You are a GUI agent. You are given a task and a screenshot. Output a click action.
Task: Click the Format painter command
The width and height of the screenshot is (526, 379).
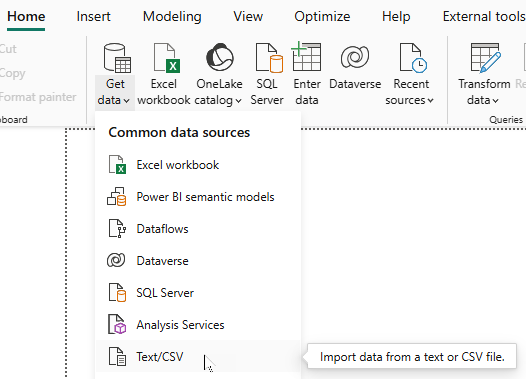38,97
